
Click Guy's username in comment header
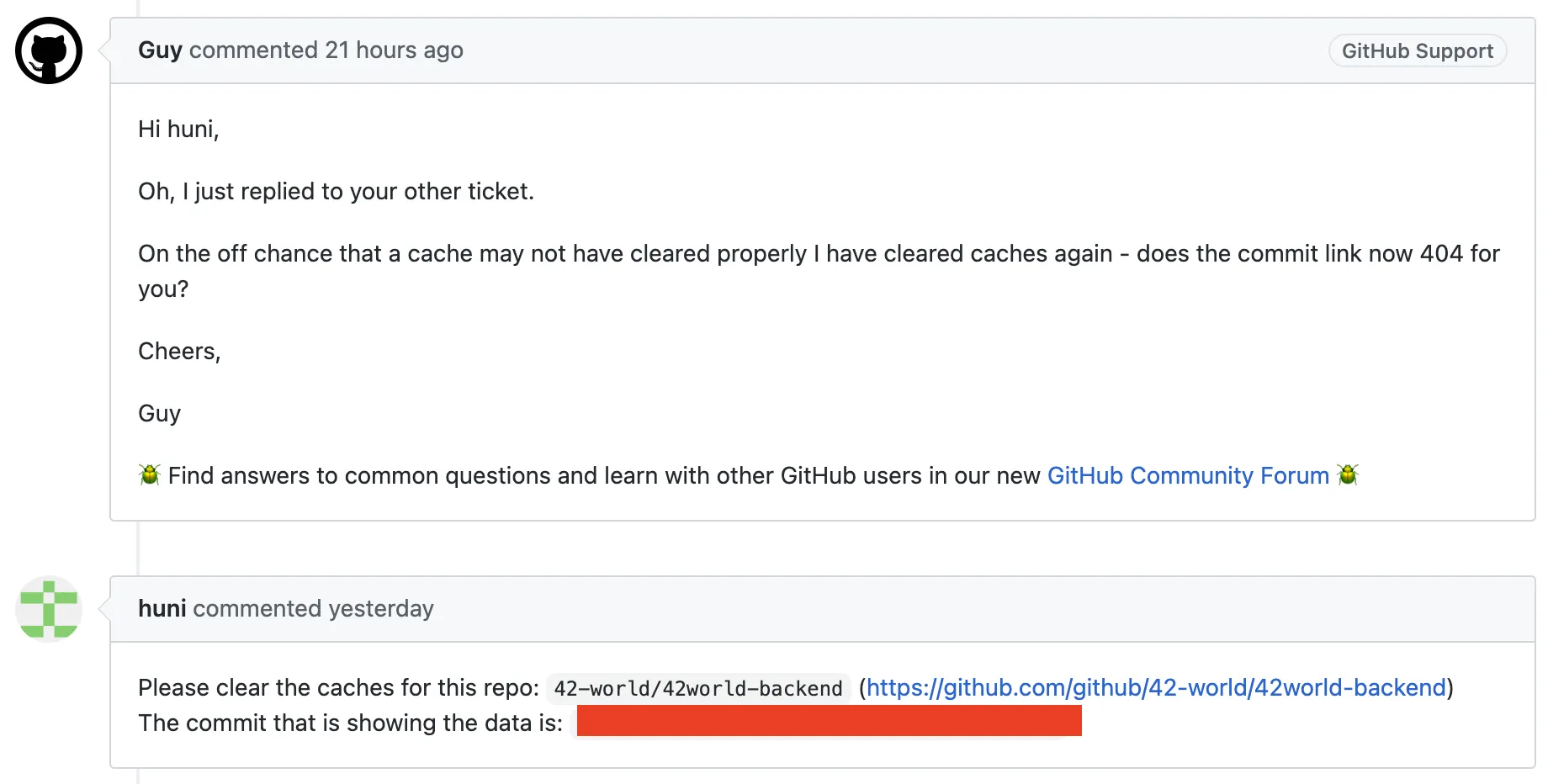tap(160, 50)
